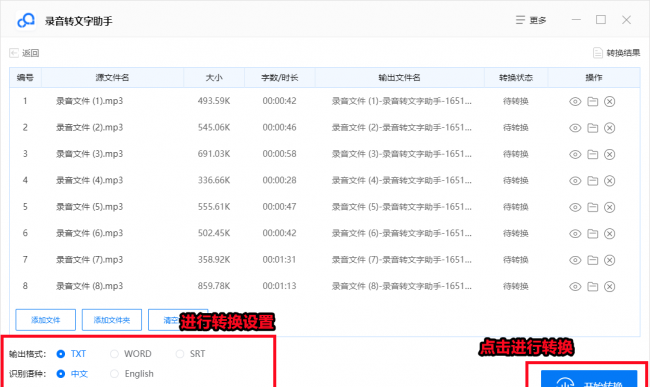Remove 录音文件 (4).mp3 from list
The image size is (650, 387).
tap(609, 181)
